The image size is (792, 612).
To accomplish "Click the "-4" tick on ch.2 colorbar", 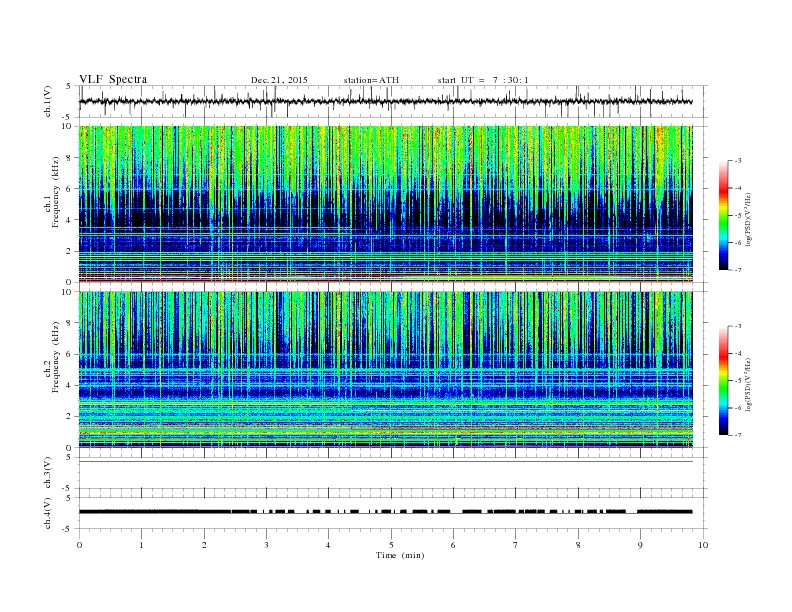I will 738,353.
